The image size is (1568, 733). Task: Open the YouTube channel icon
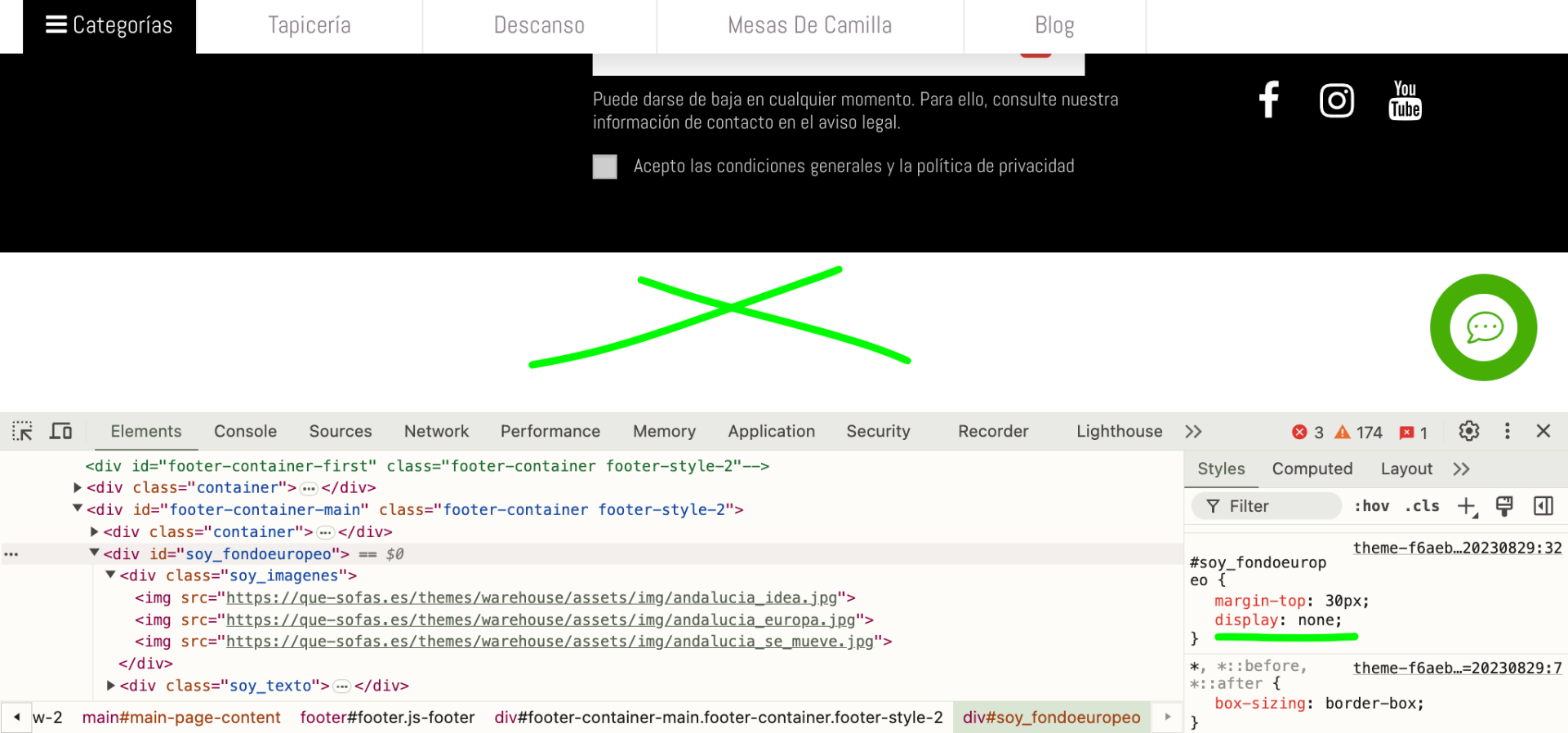(1405, 100)
